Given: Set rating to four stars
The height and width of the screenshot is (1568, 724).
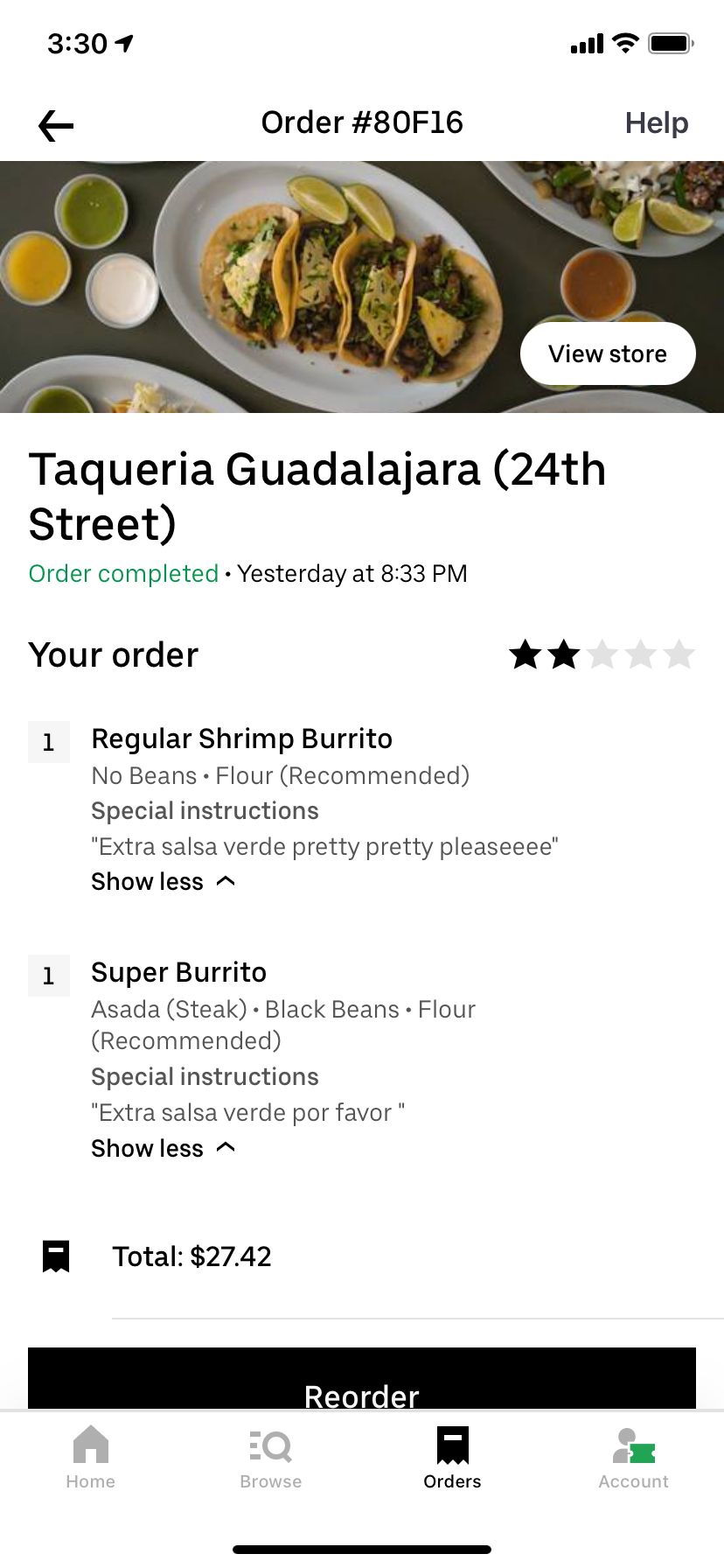Looking at the screenshot, I should tap(641, 654).
